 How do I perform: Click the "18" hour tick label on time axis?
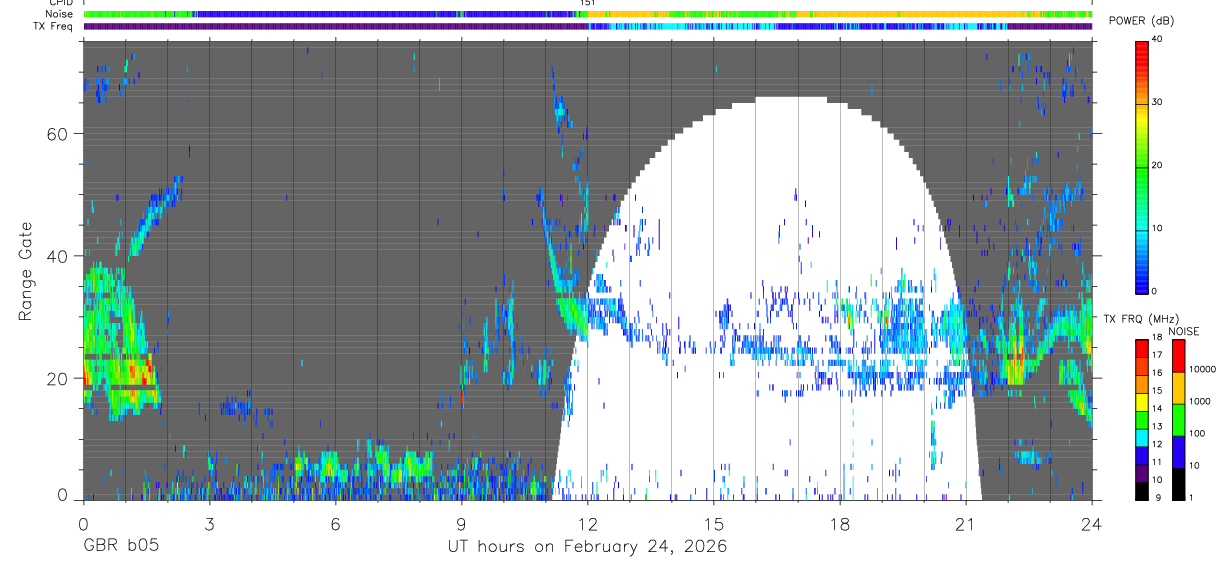coord(840,523)
